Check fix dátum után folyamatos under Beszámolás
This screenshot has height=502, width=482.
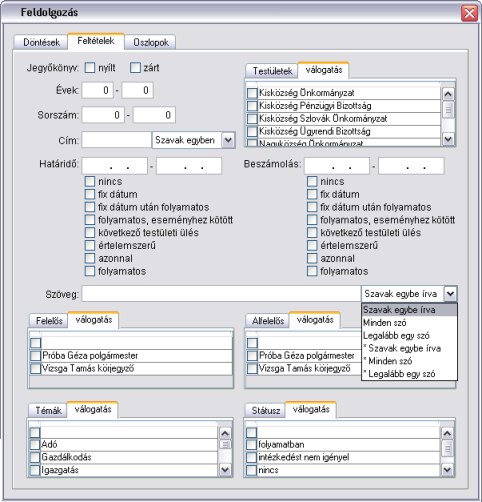pos(312,207)
